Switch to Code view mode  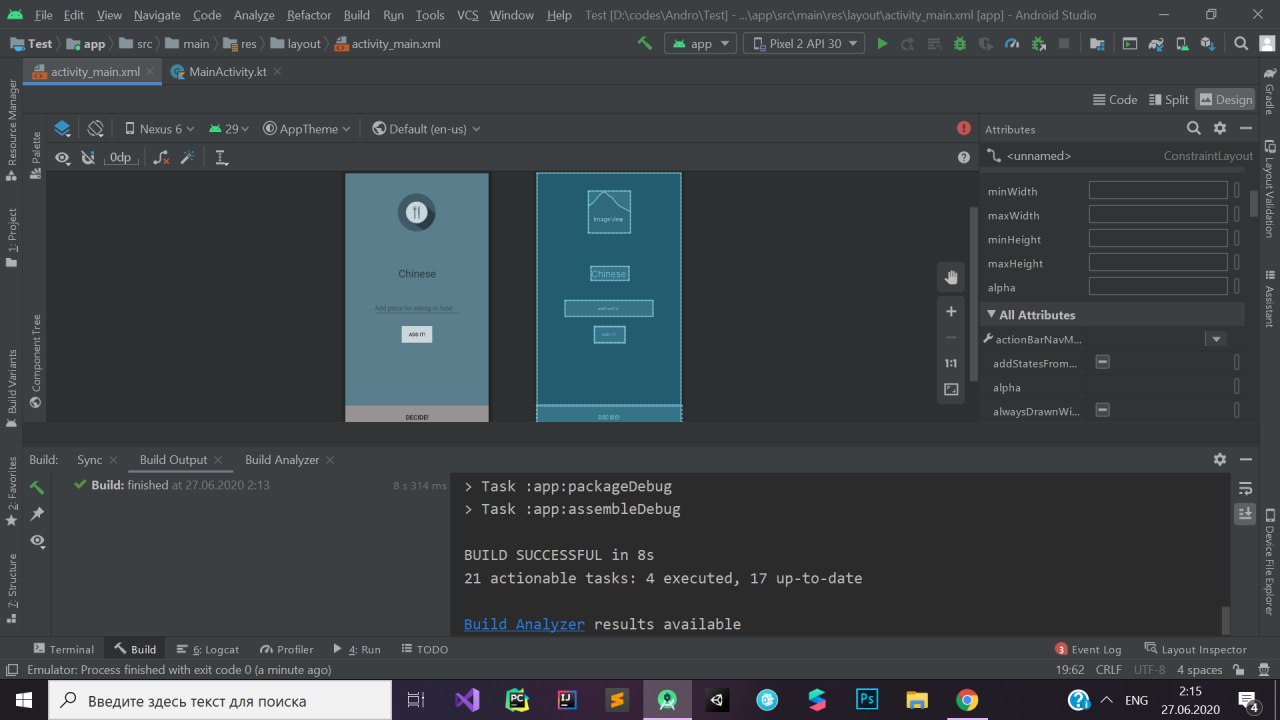(1115, 99)
